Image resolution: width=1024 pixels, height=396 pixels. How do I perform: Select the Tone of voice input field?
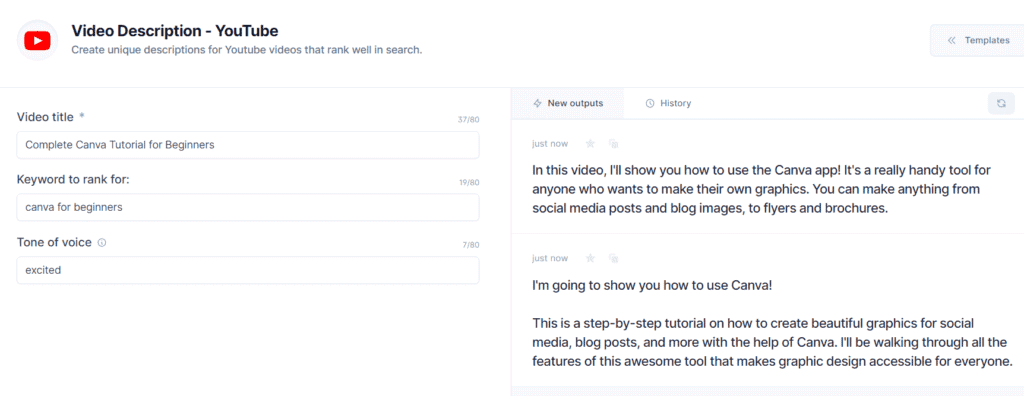[x=248, y=270]
